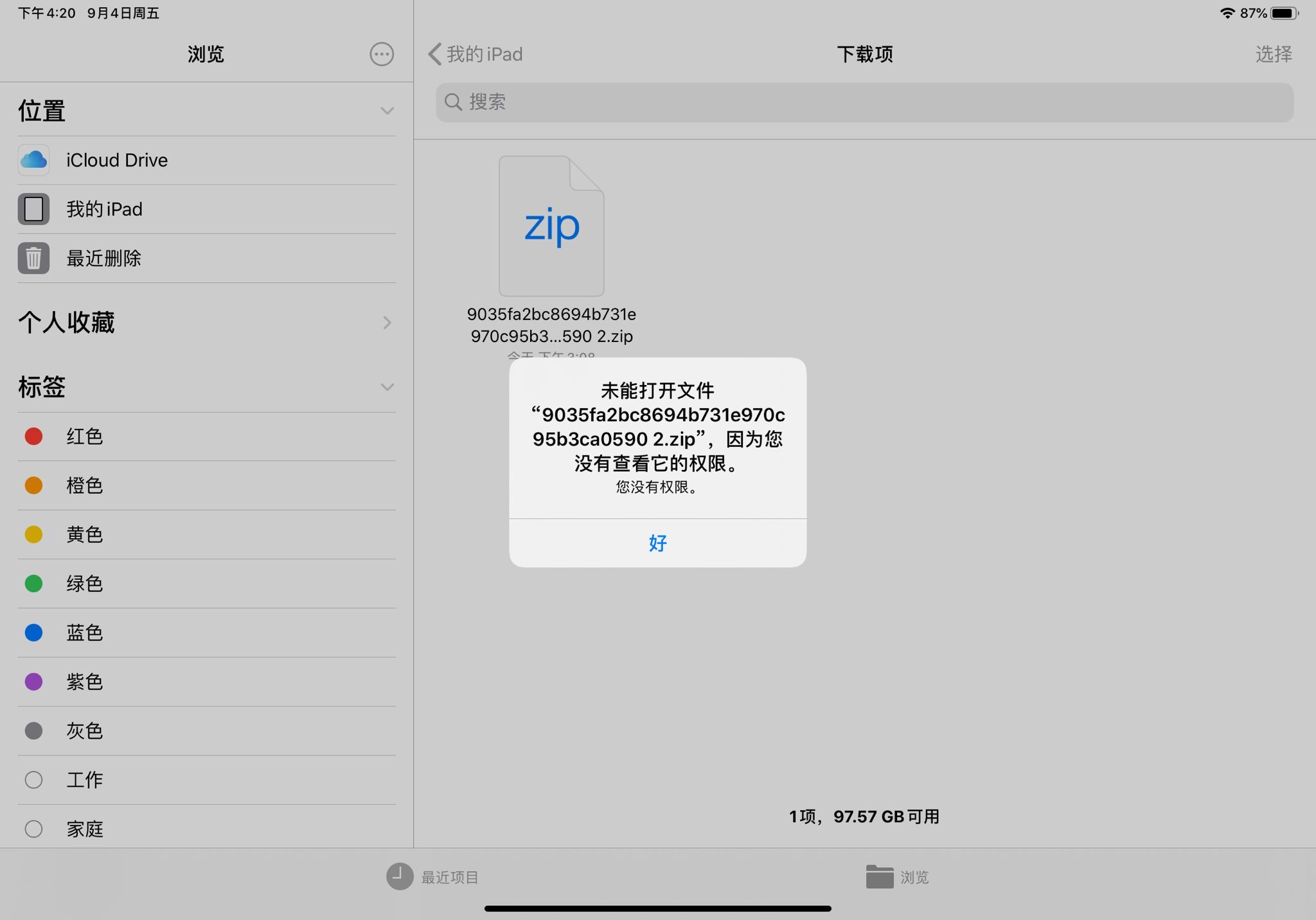Choose the blue 蓝色 tag
Screen dimensions: 1316x920
(x=84, y=633)
